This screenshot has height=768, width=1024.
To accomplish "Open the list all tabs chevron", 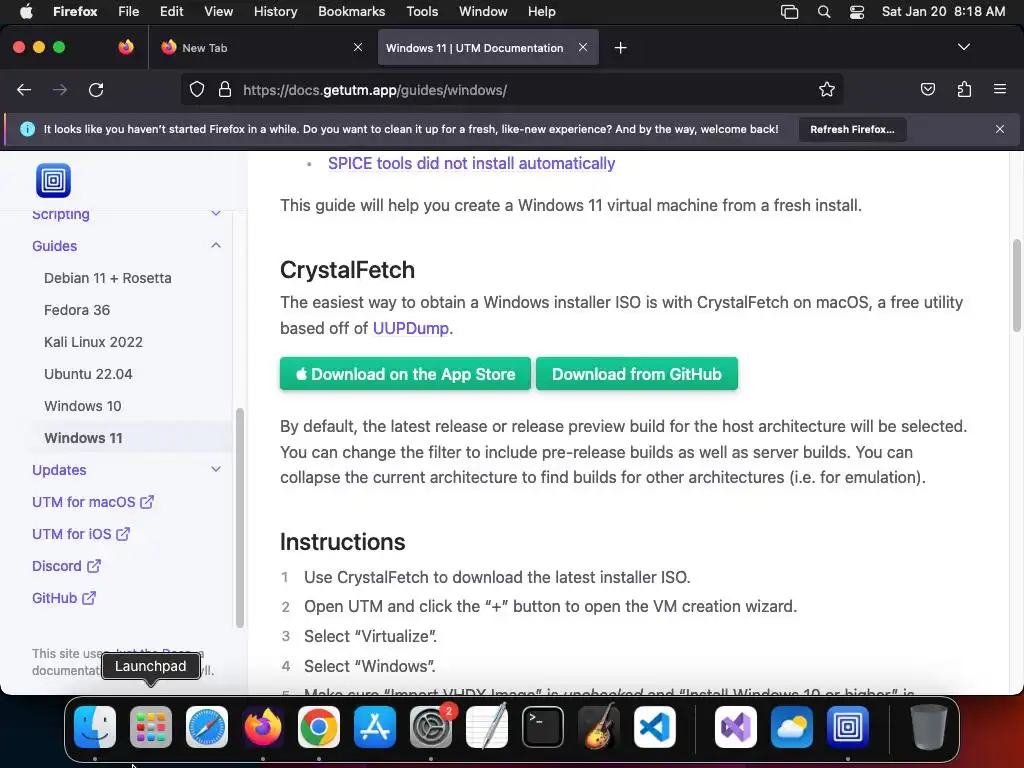I will 963,47.
